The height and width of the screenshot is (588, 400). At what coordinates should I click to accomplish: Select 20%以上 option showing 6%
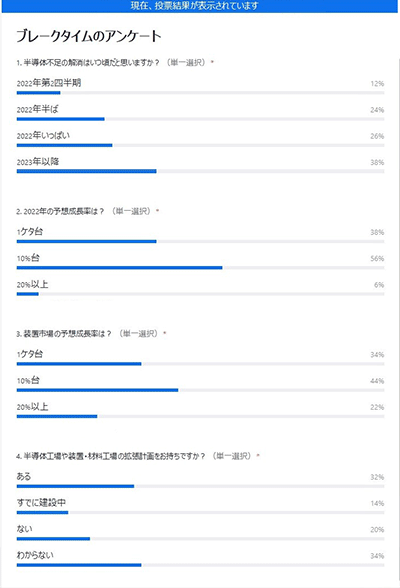coord(200,288)
